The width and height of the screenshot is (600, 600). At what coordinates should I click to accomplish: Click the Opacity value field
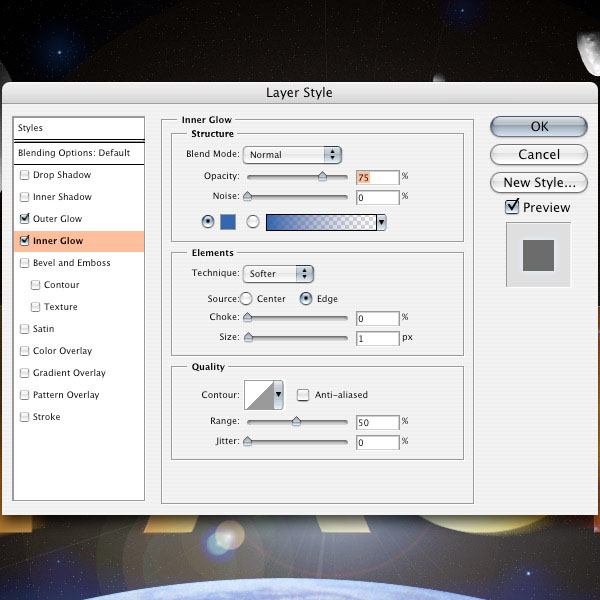[378, 178]
